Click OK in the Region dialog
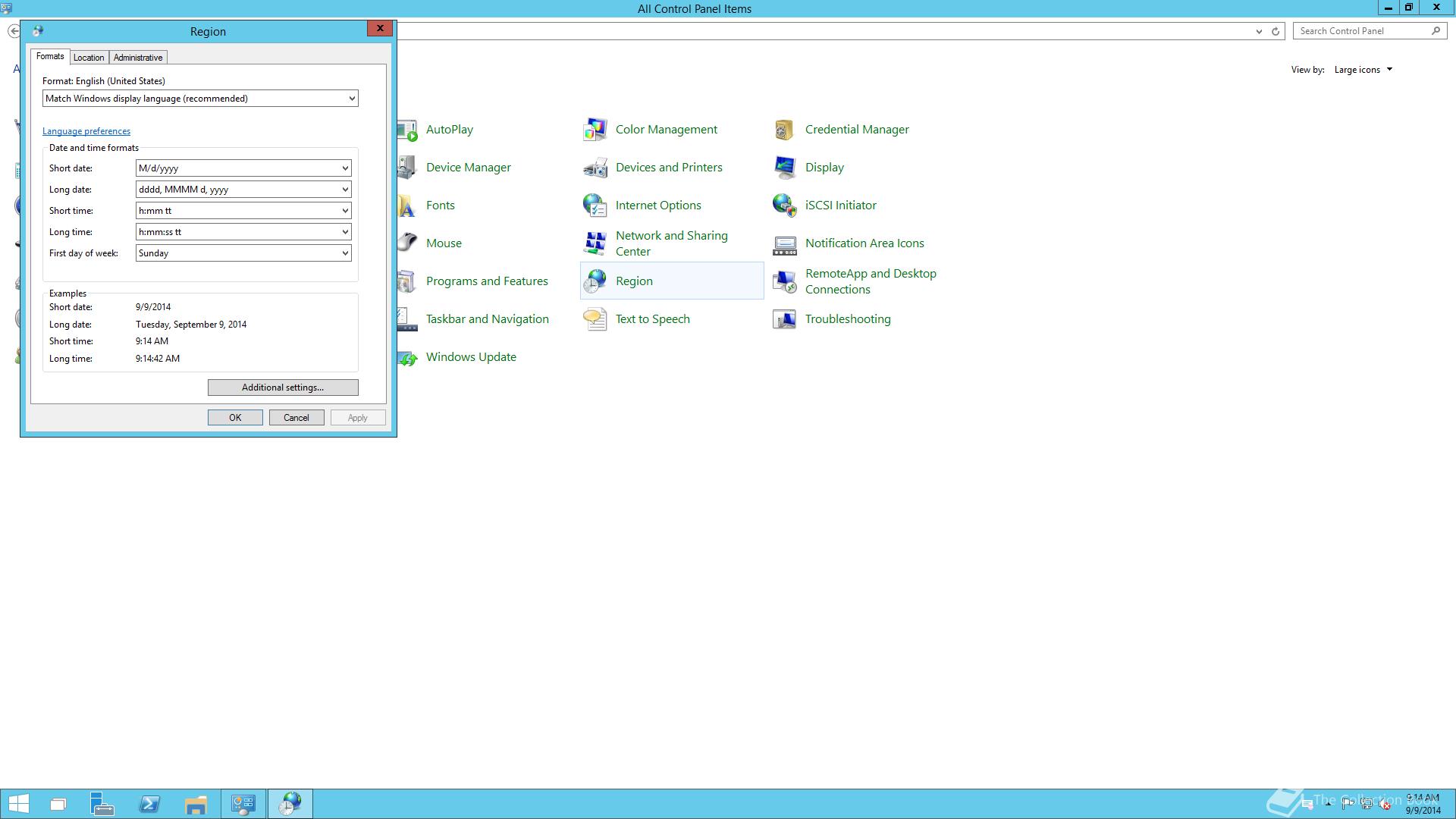Screen dimensions: 1456x819 pos(235,418)
